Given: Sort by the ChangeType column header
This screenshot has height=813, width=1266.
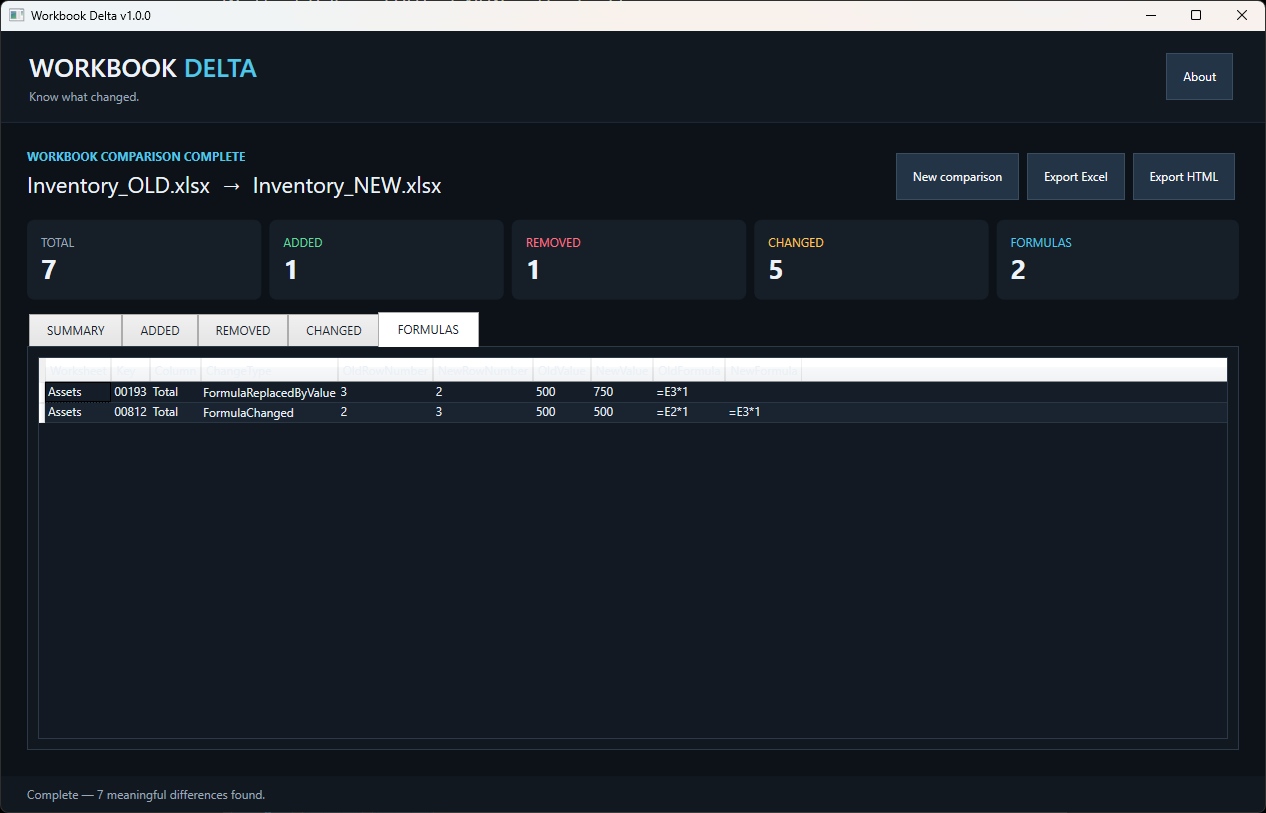Looking at the screenshot, I should [x=269, y=371].
